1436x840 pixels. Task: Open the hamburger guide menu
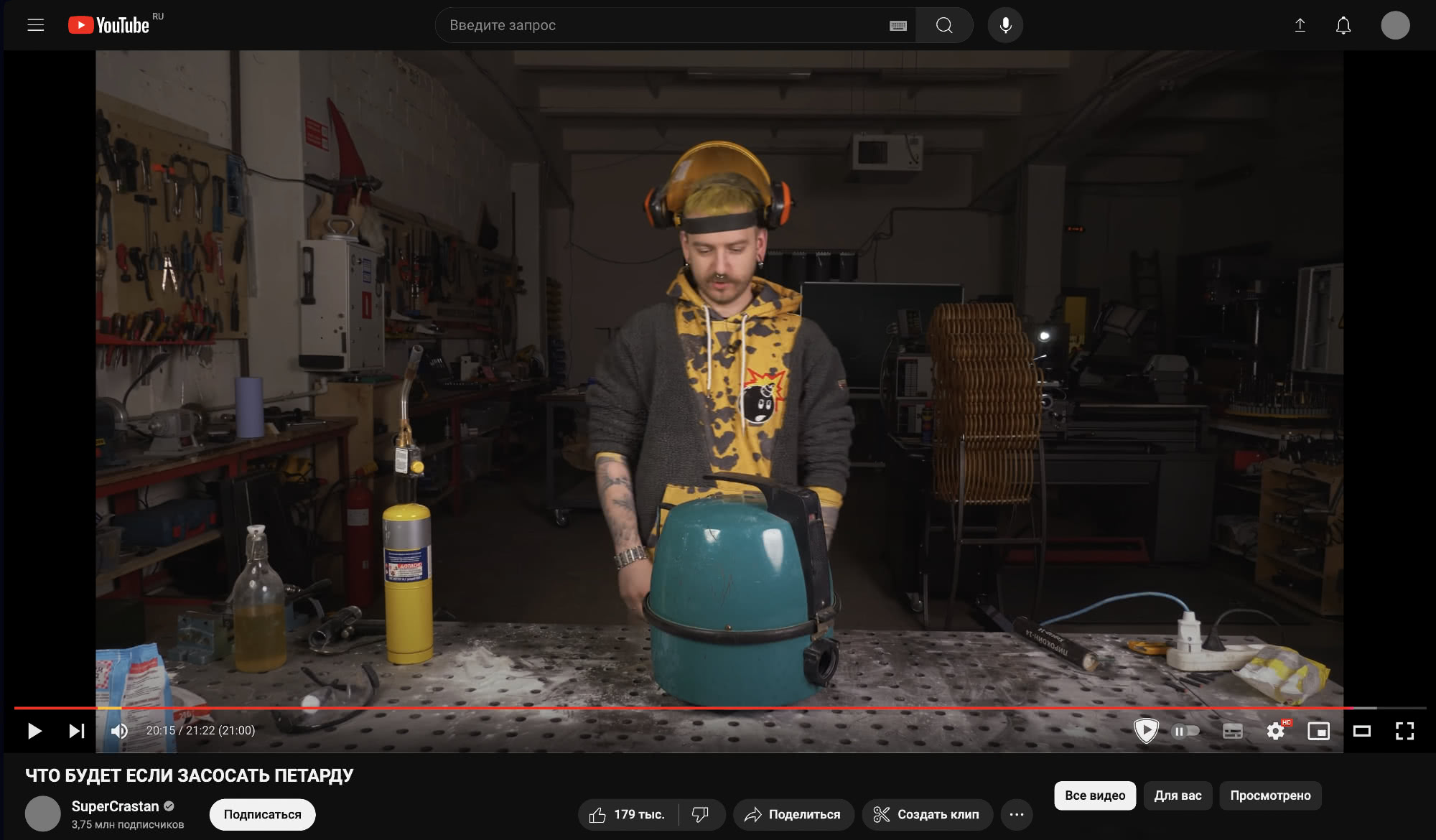point(36,25)
